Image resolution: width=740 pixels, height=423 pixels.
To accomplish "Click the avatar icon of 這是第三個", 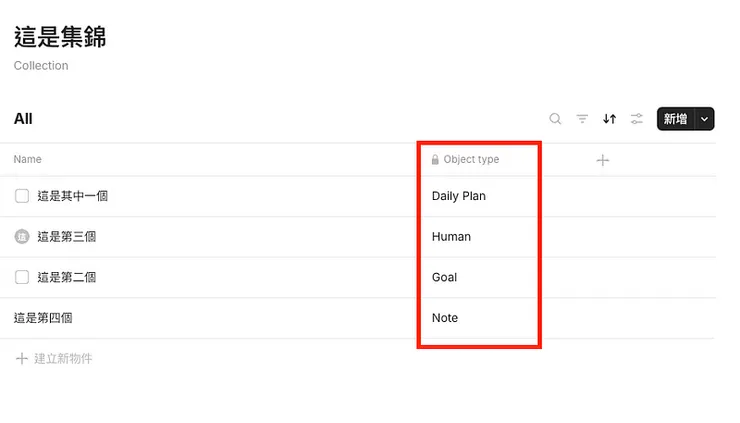I will 22,237.
